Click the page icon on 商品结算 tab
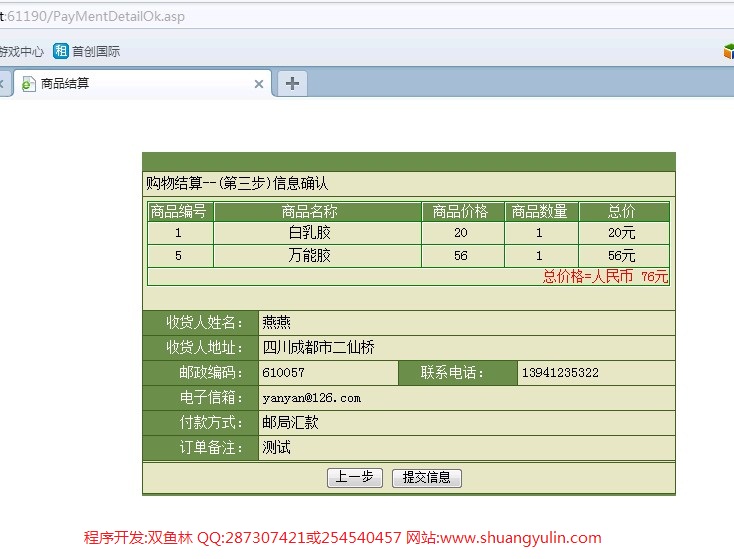Image resolution: width=734 pixels, height=559 pixels. (29, 84)
